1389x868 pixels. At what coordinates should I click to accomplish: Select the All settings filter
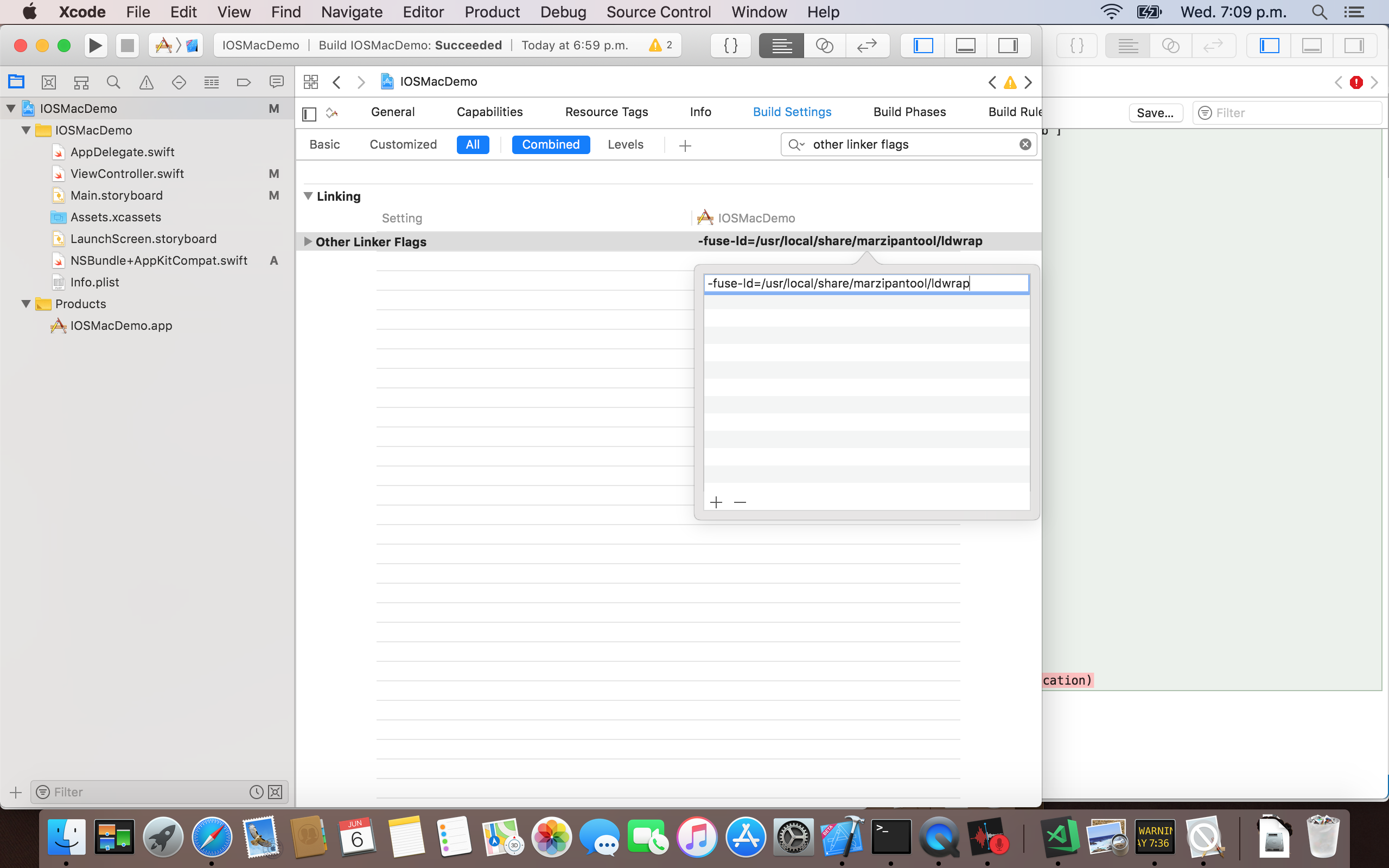pyautogui.click(x=473, y=145)
